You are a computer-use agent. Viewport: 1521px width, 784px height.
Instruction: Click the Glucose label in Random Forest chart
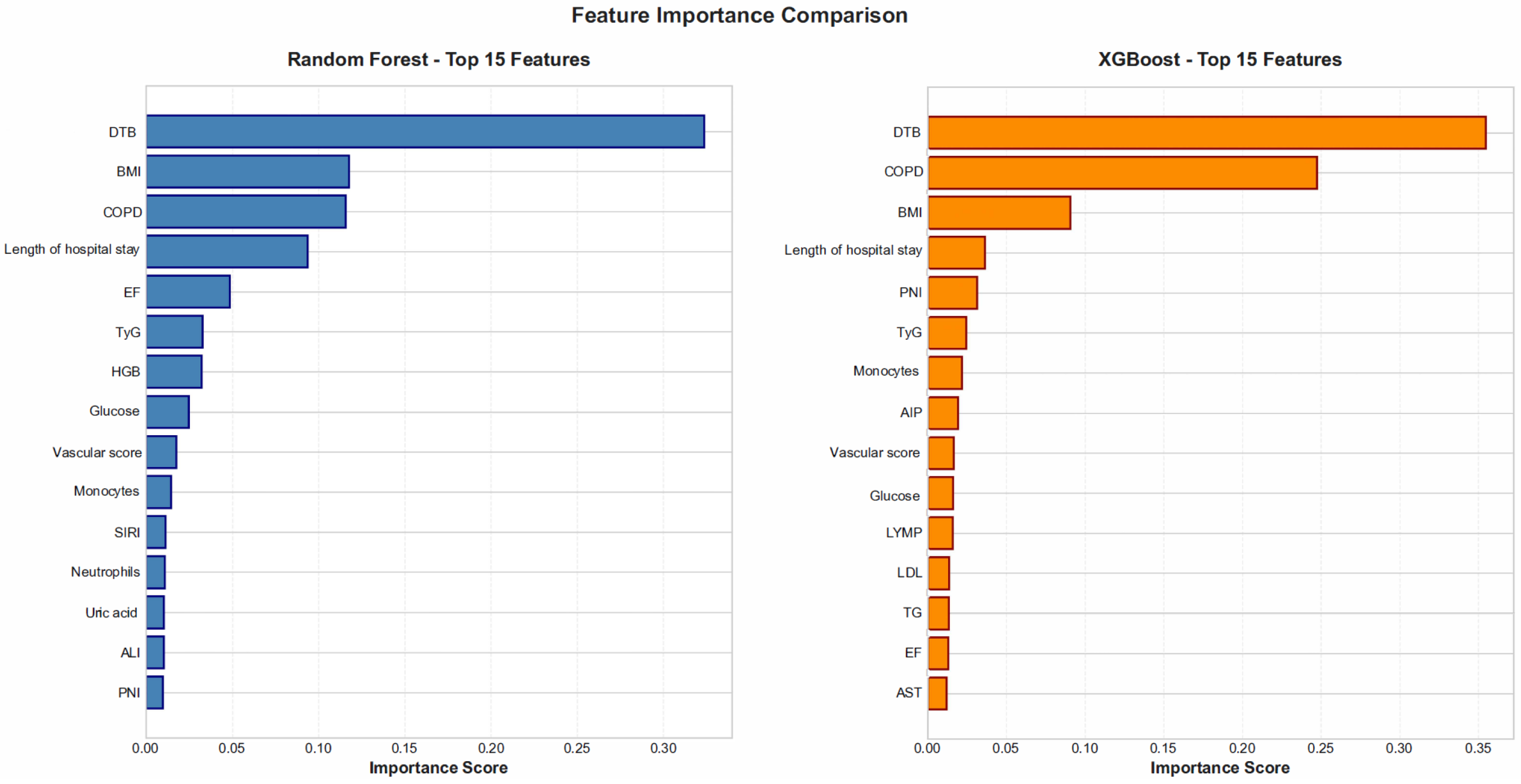pos(115,411)
